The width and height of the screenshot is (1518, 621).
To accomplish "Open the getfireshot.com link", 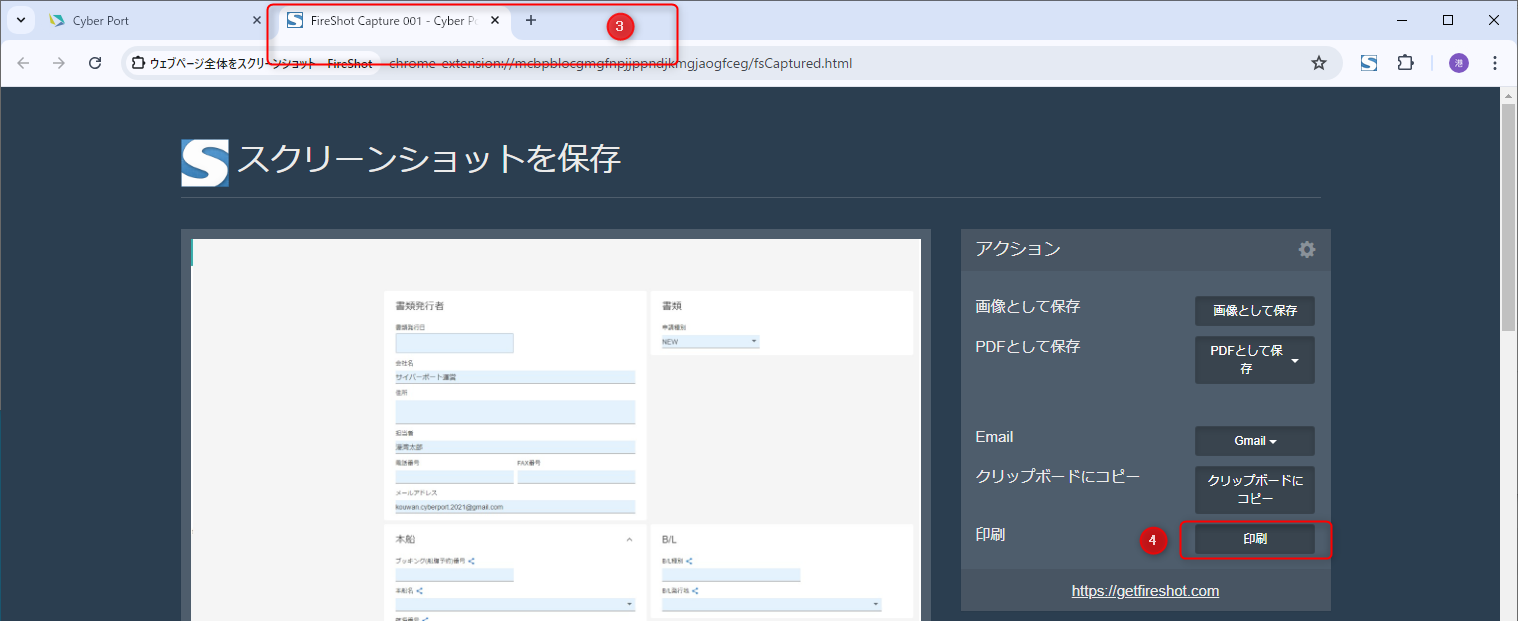I will coord(1145,591).
